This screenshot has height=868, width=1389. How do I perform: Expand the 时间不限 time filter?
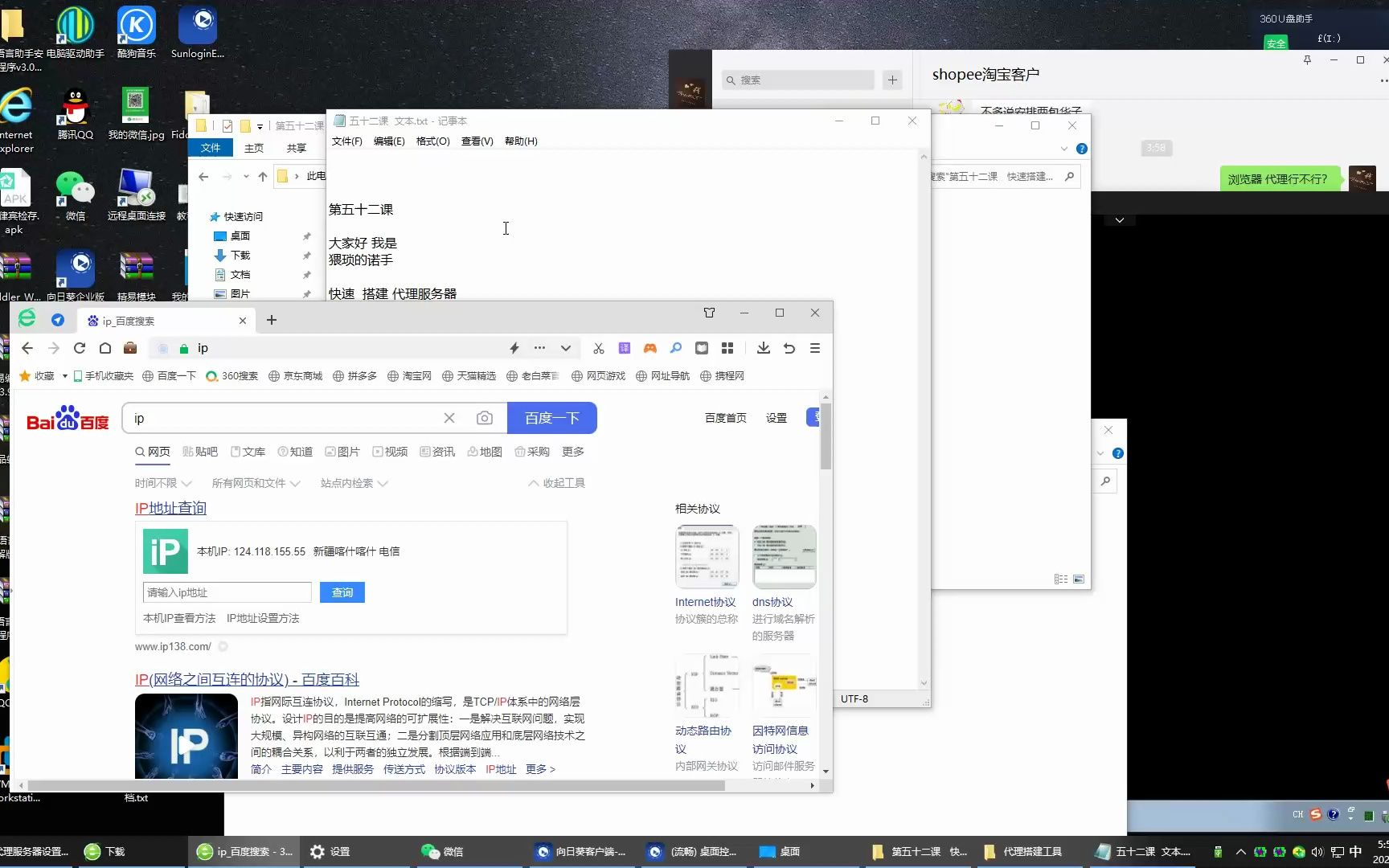coord(163,483)
